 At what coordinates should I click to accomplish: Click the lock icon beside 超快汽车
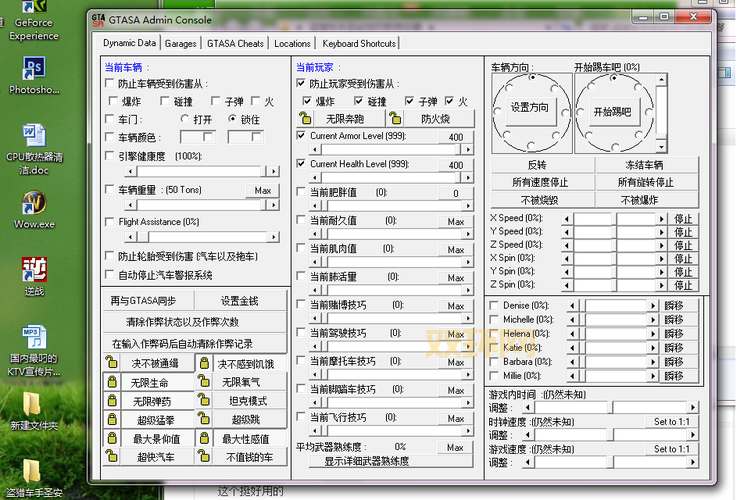pyautogui.click(x=112, y=456)
